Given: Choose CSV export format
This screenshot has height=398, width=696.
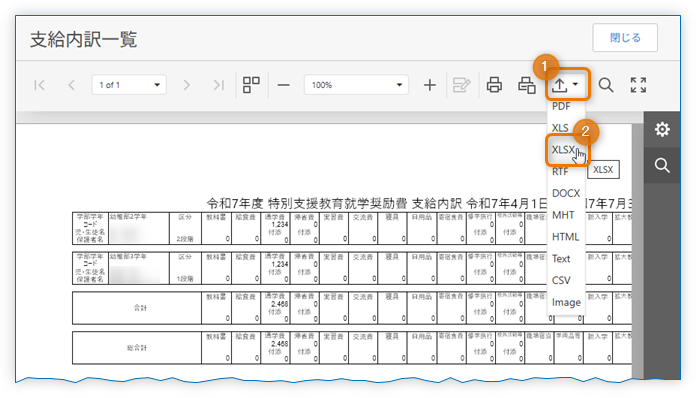Looking at the screenshot, I should point(561,280).
